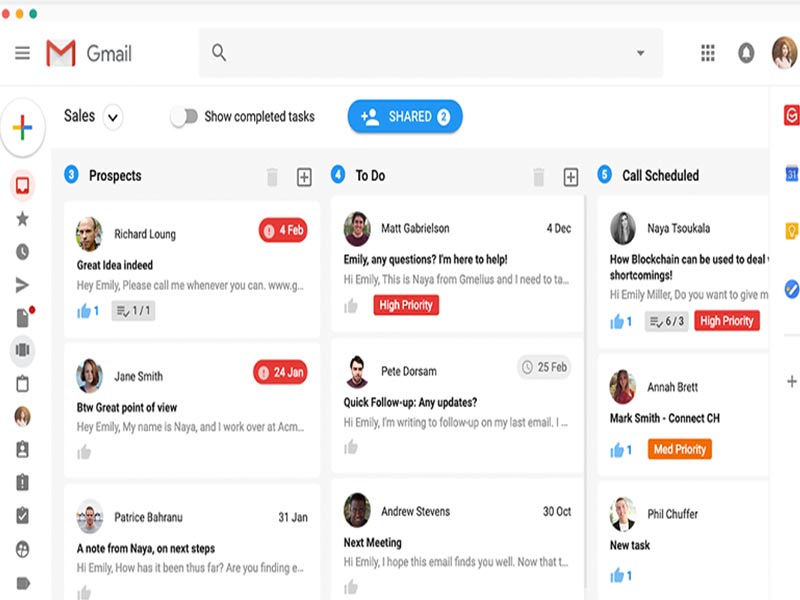Open Snoozed clock icon in sidebar
The image size is (800, 600).
(22, 252)
